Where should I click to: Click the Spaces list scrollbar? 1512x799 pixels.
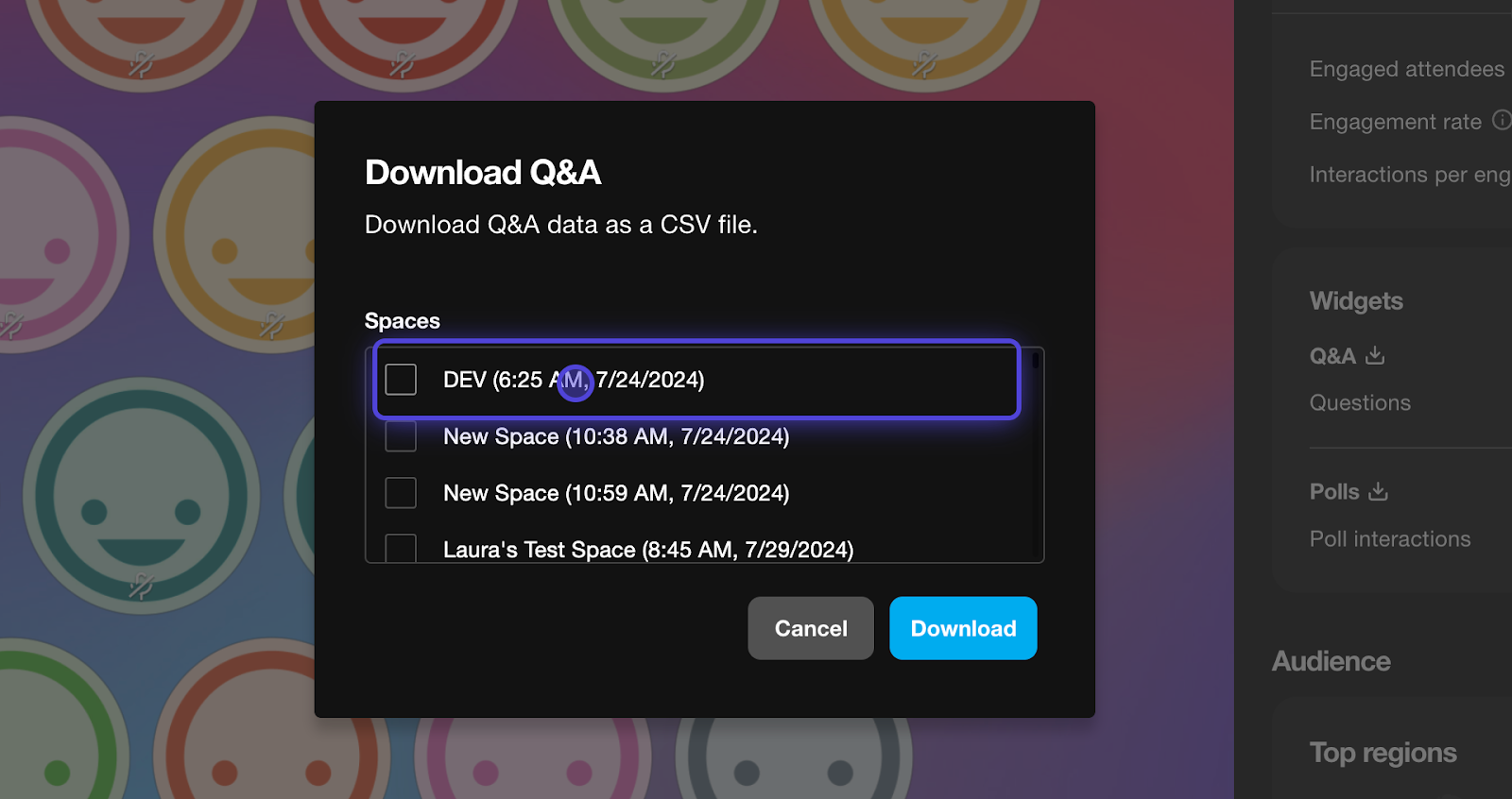click(1036, 361)
